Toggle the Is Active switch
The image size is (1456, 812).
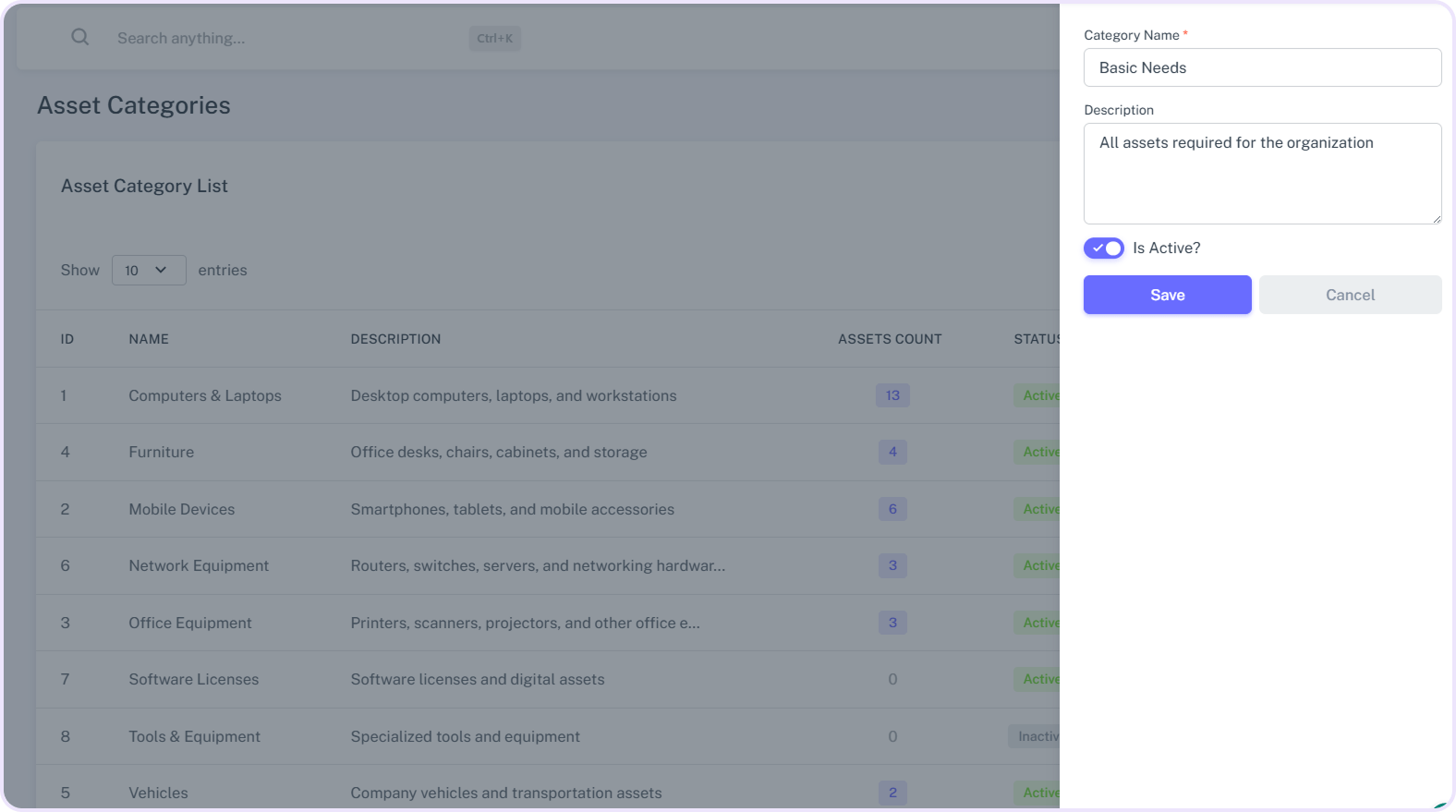pyautogui.click(x=1103, y=248)
